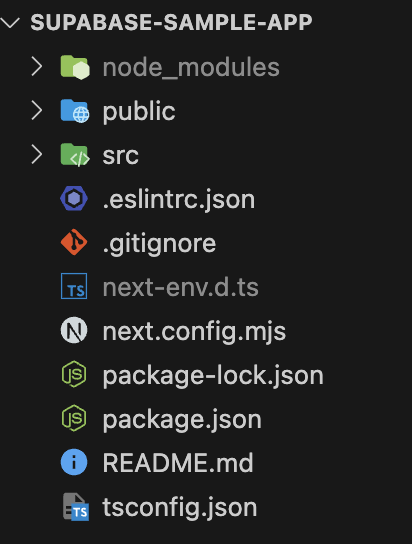Collapse the SUPABASE-SAMPLE-APP root chevron

(10, 23)
